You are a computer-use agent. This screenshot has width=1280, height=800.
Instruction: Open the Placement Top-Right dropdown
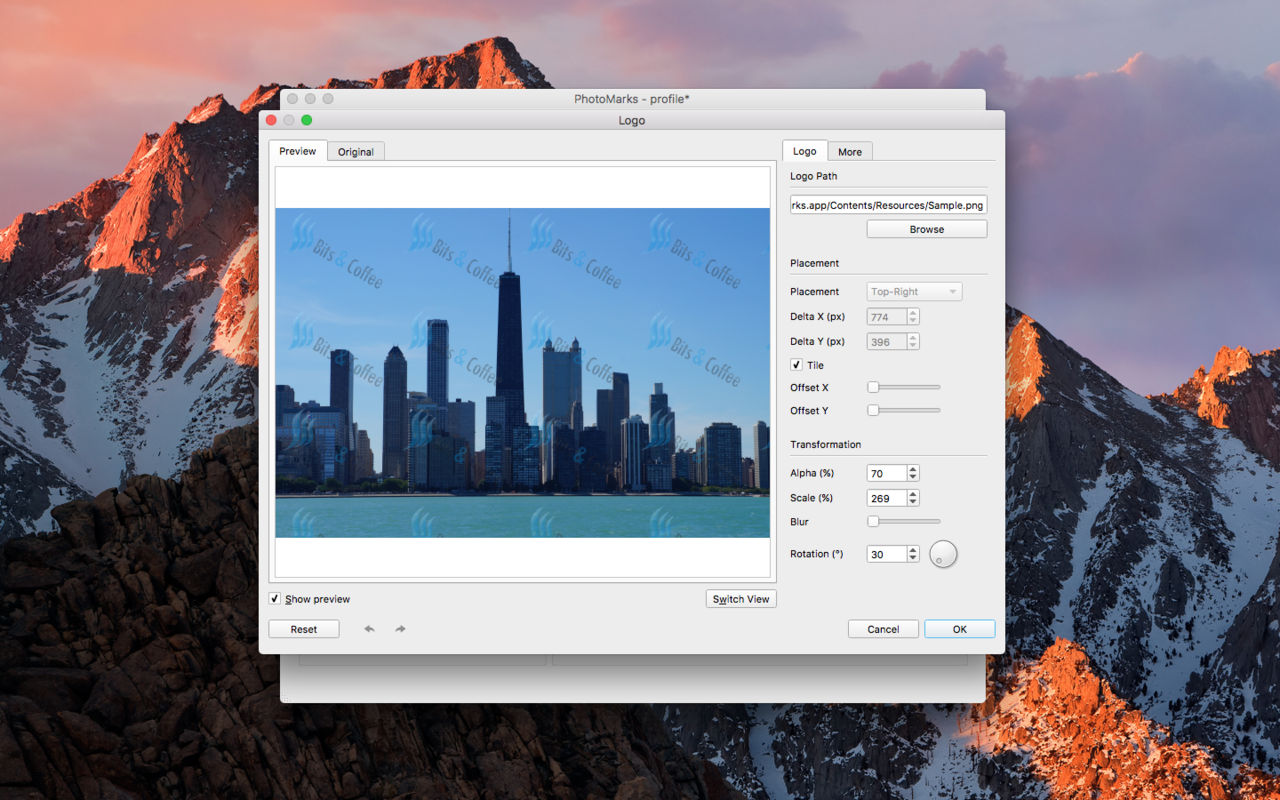click(x=914, y=292)
